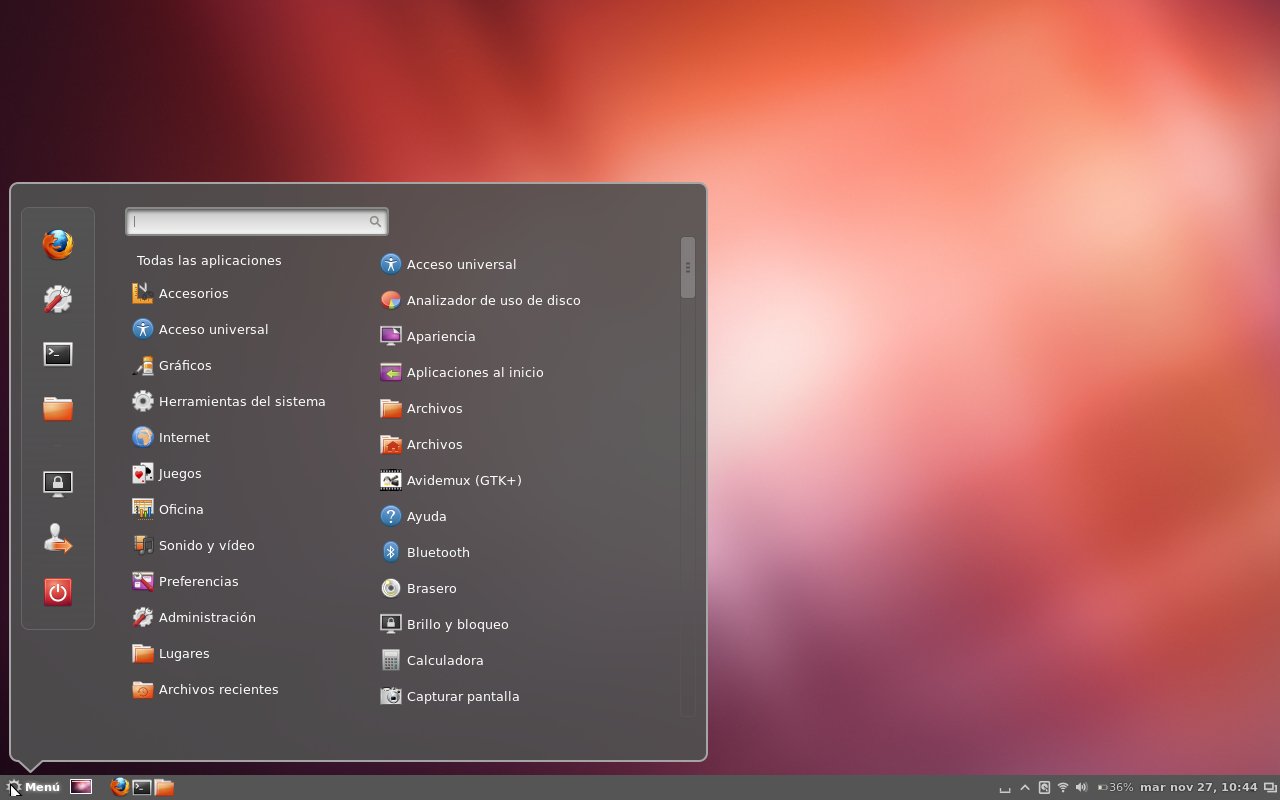
Task: Open the Terminal launcher in the bottom panel
Action: pos(142,787)
